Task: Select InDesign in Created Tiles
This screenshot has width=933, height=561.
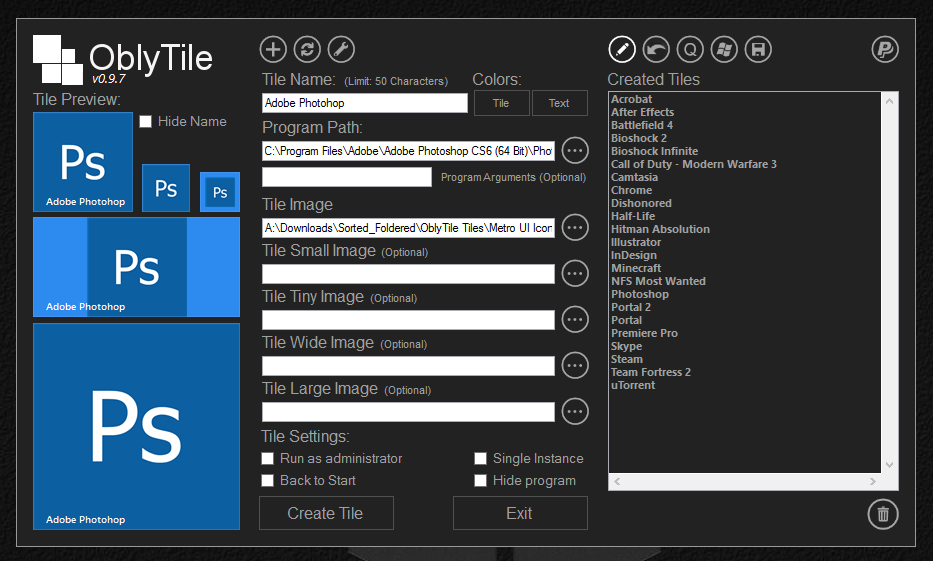Action: click(x=634, y=255)
